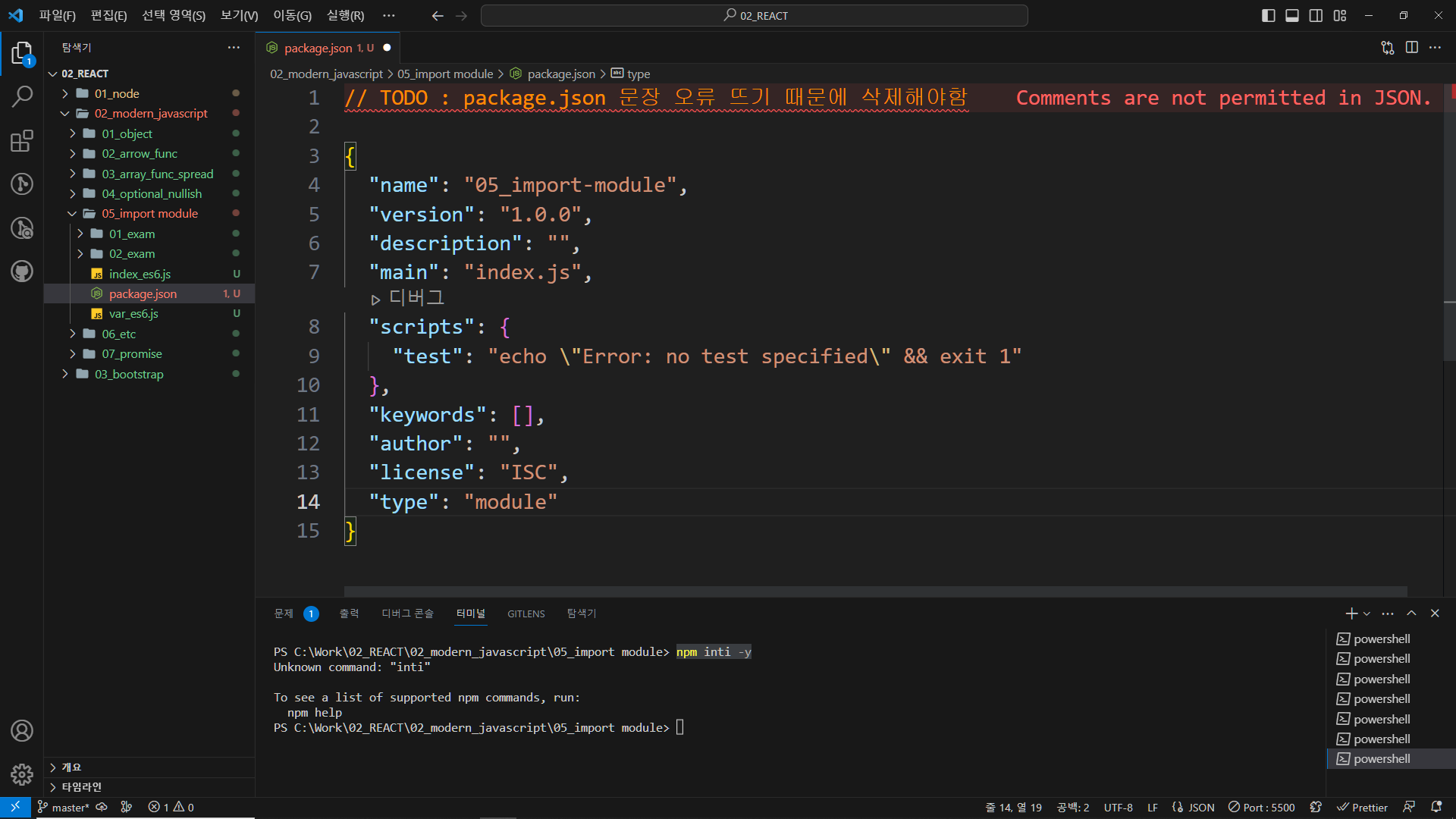Toggle the bottom panel layout button

pos(1292,16)
